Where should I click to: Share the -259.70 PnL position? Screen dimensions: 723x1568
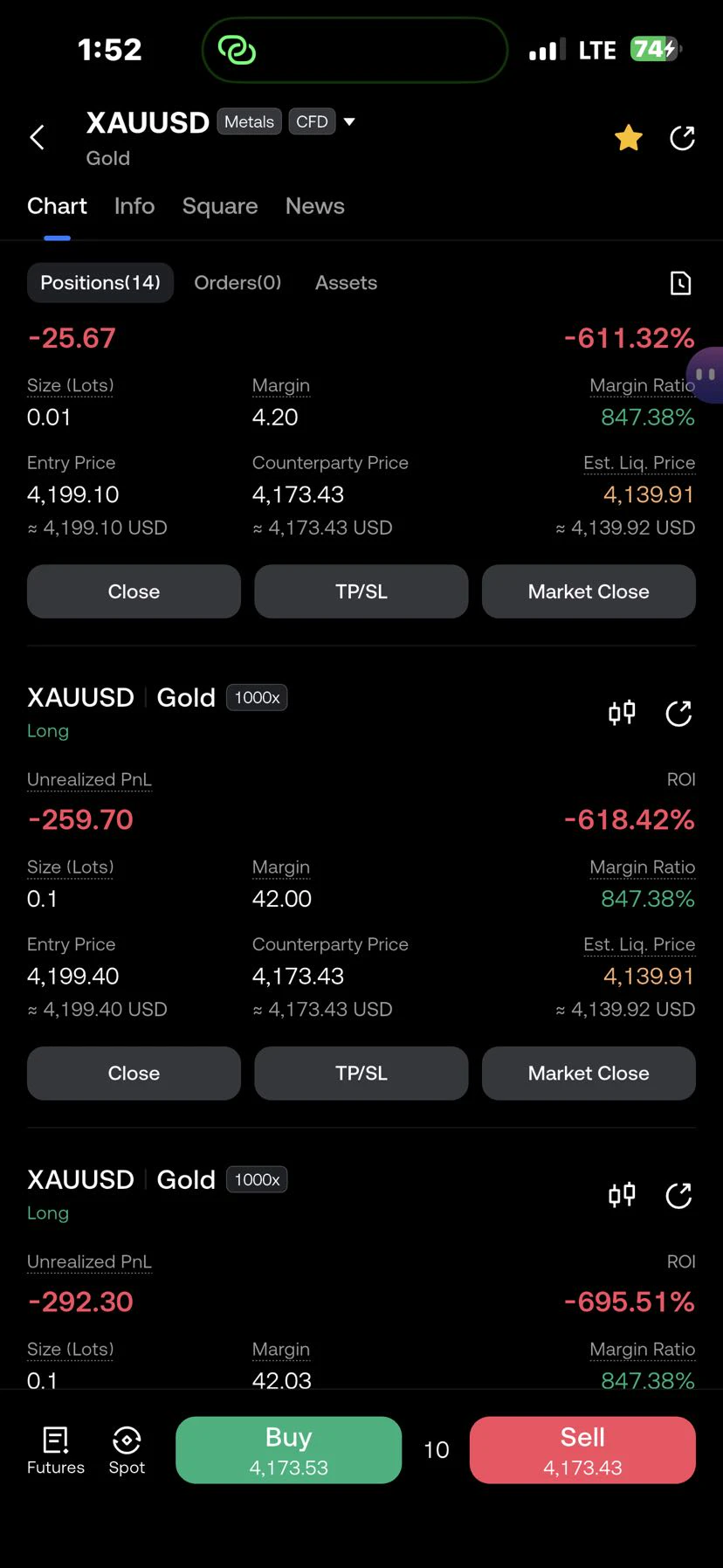[678, 713]
